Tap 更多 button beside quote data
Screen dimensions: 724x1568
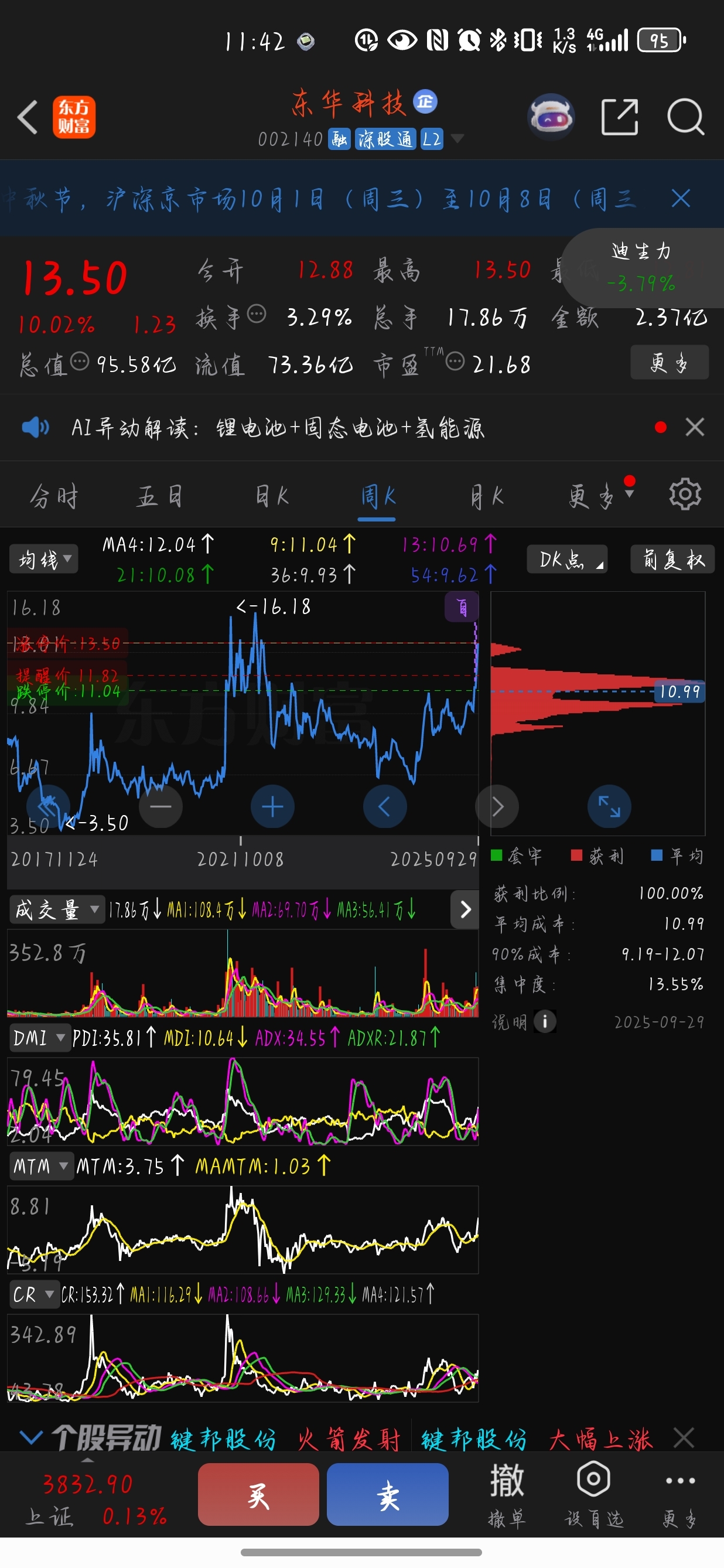[x=670, y=362]
